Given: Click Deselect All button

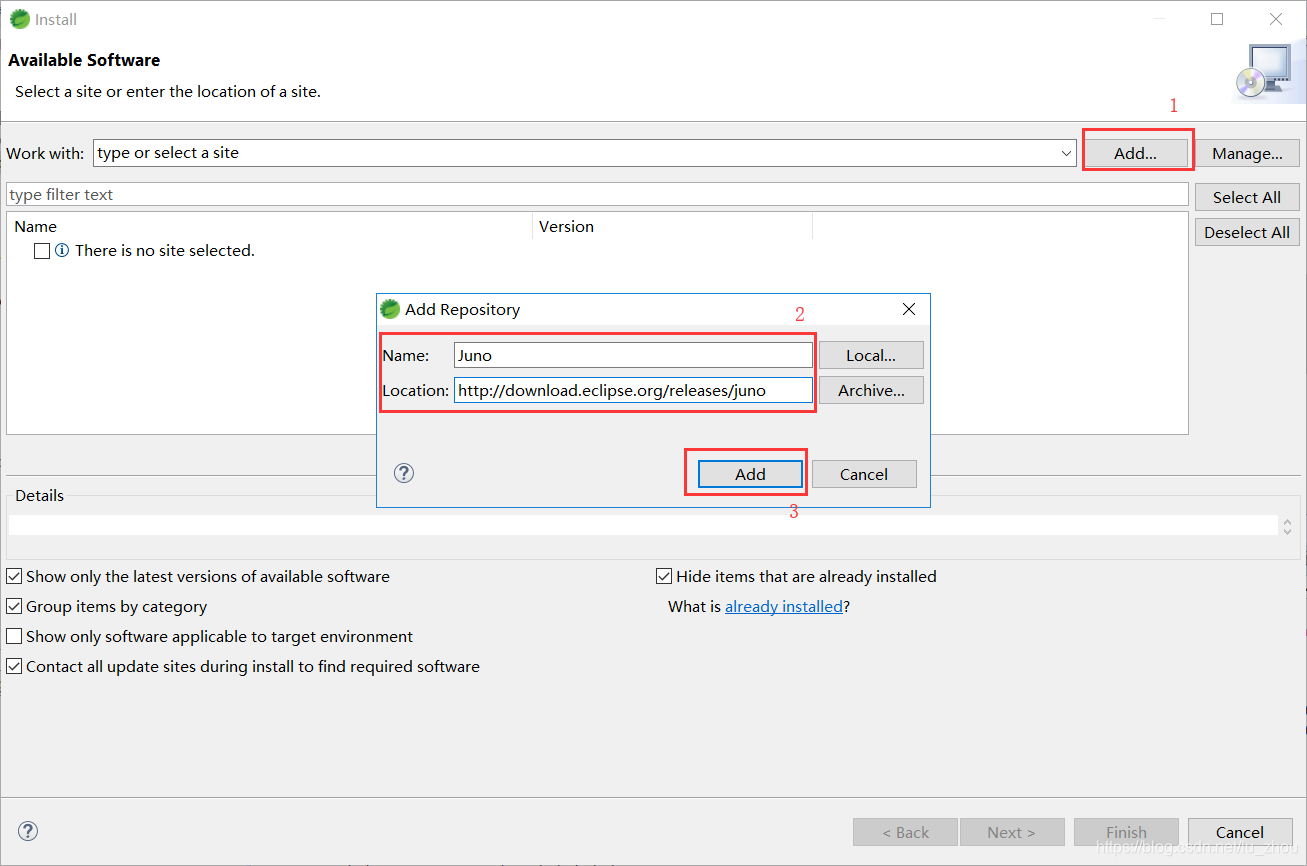Looking at the screenshot, I should pos(1247,232).
